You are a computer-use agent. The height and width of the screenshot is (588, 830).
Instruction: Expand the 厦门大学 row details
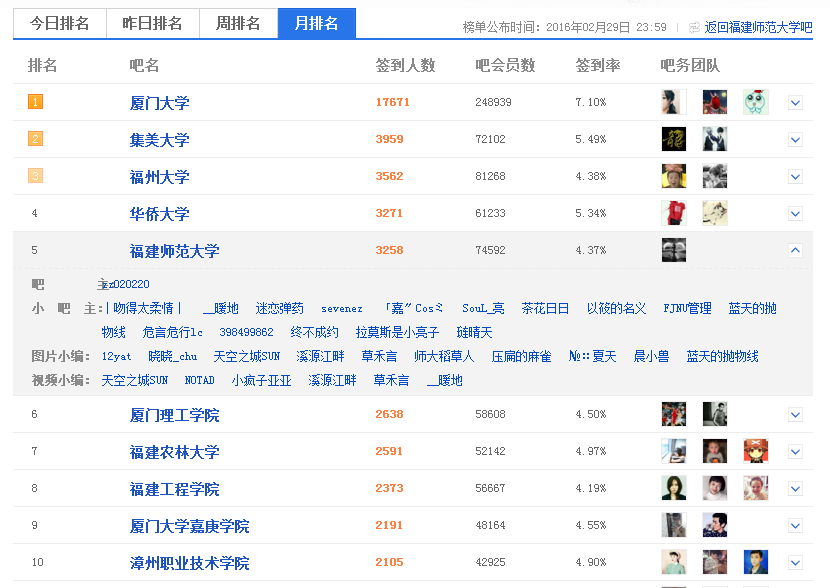coord(795,103)
